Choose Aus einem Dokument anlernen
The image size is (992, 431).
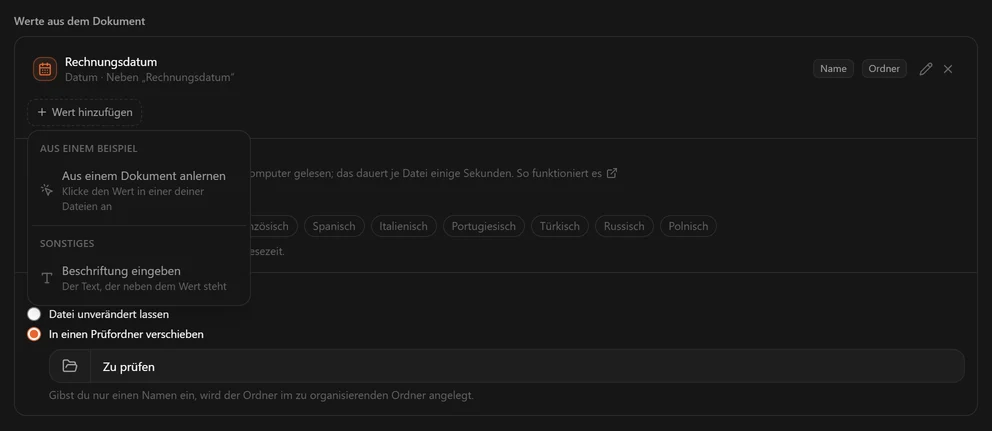[139, 189]
